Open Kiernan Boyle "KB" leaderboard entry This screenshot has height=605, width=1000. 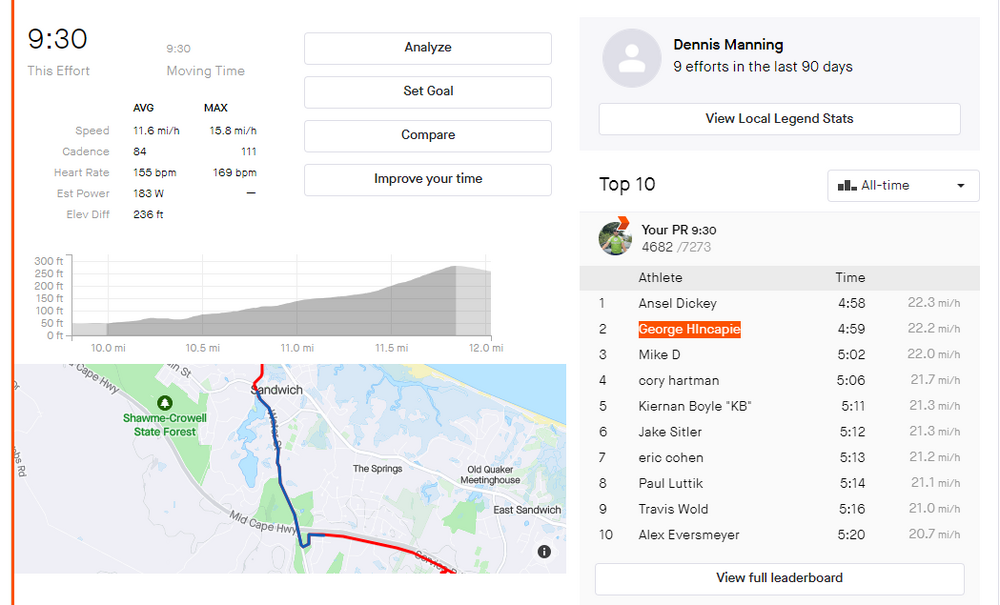pyautogui.click(x=694, y=406)
